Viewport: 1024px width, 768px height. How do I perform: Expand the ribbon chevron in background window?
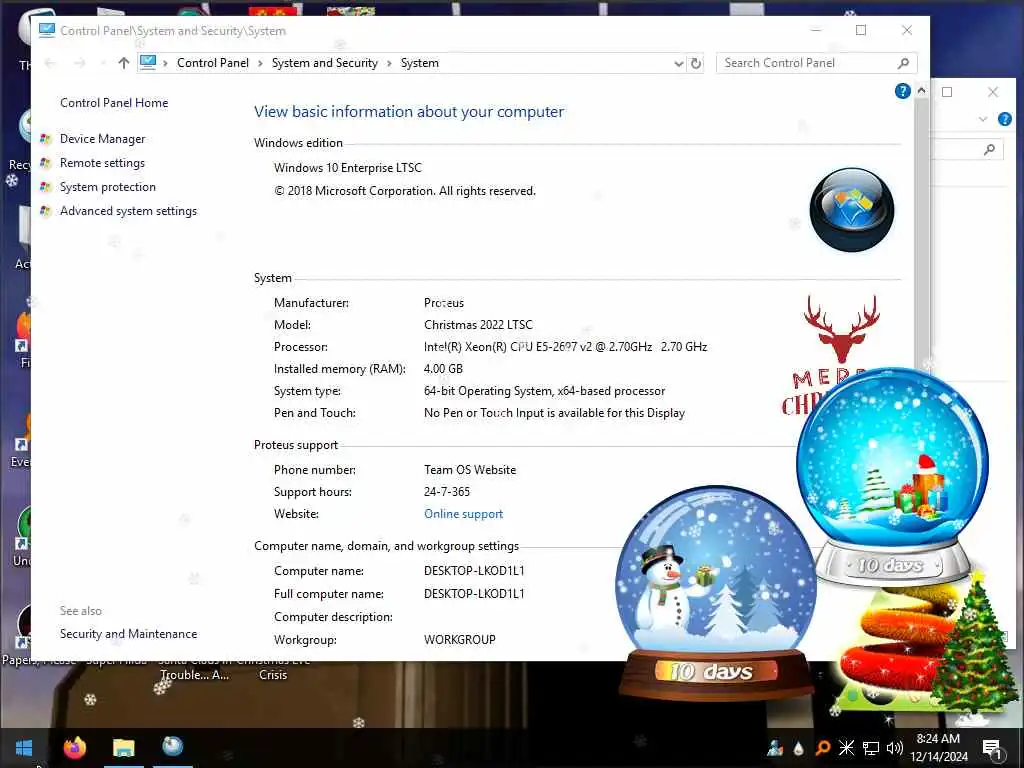[x=983, y=120]
